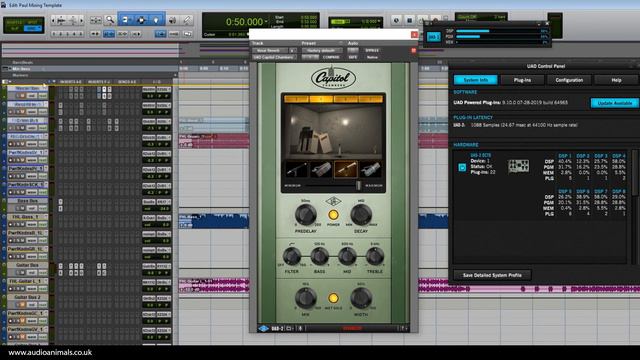Select the Zoomer tool in Pro Tools toolbar
Image resolution: width=640 pixels, height=360 pixels.
tap(110, 20)
